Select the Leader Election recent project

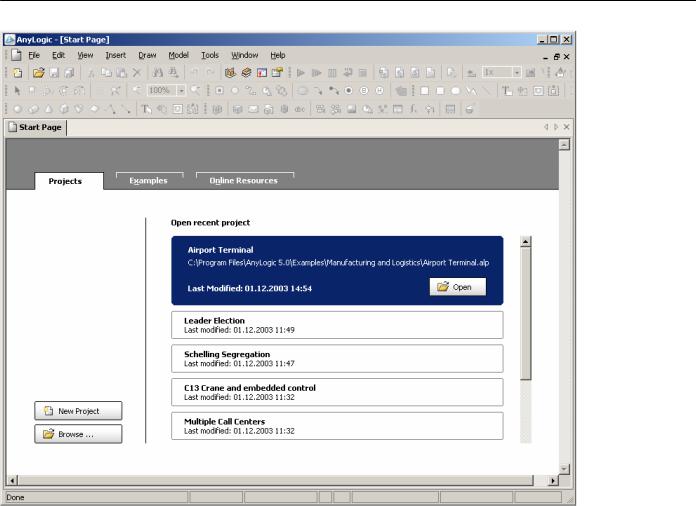[337, 325]
